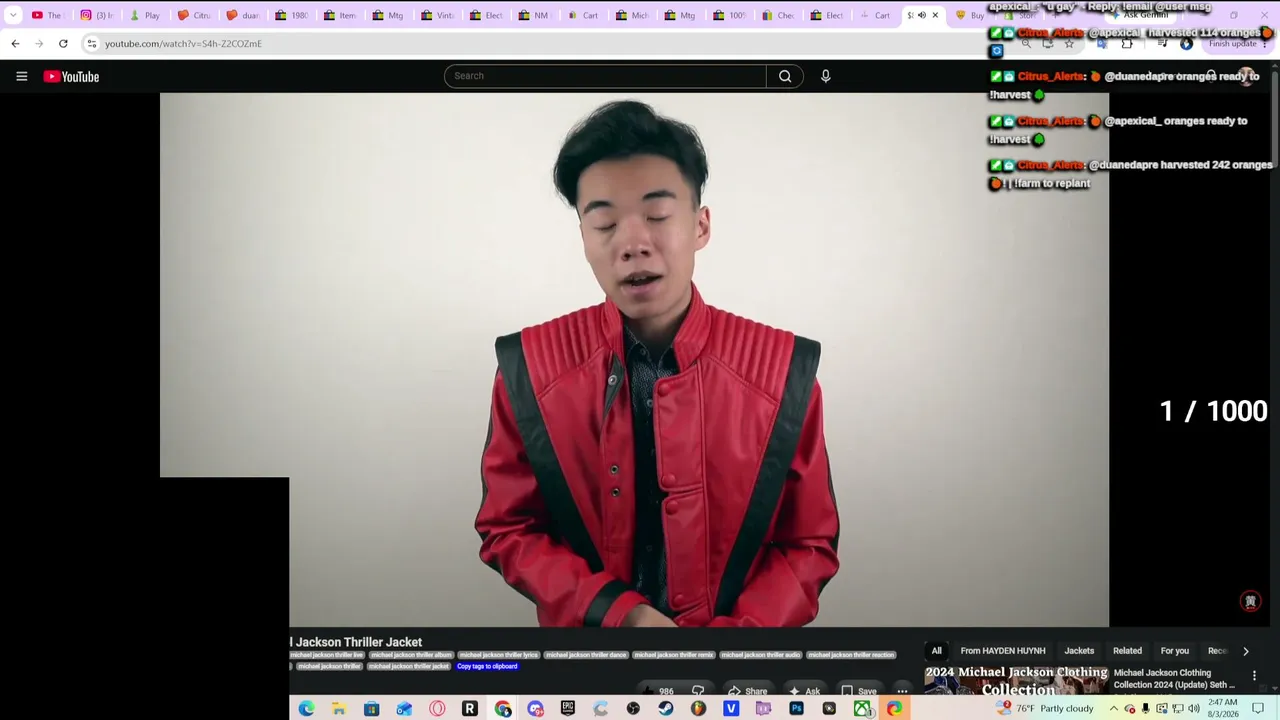This screenshot has height=720, width=1280.
Task: Show more filter chips with right arrow
Action: pos(1246,651)
